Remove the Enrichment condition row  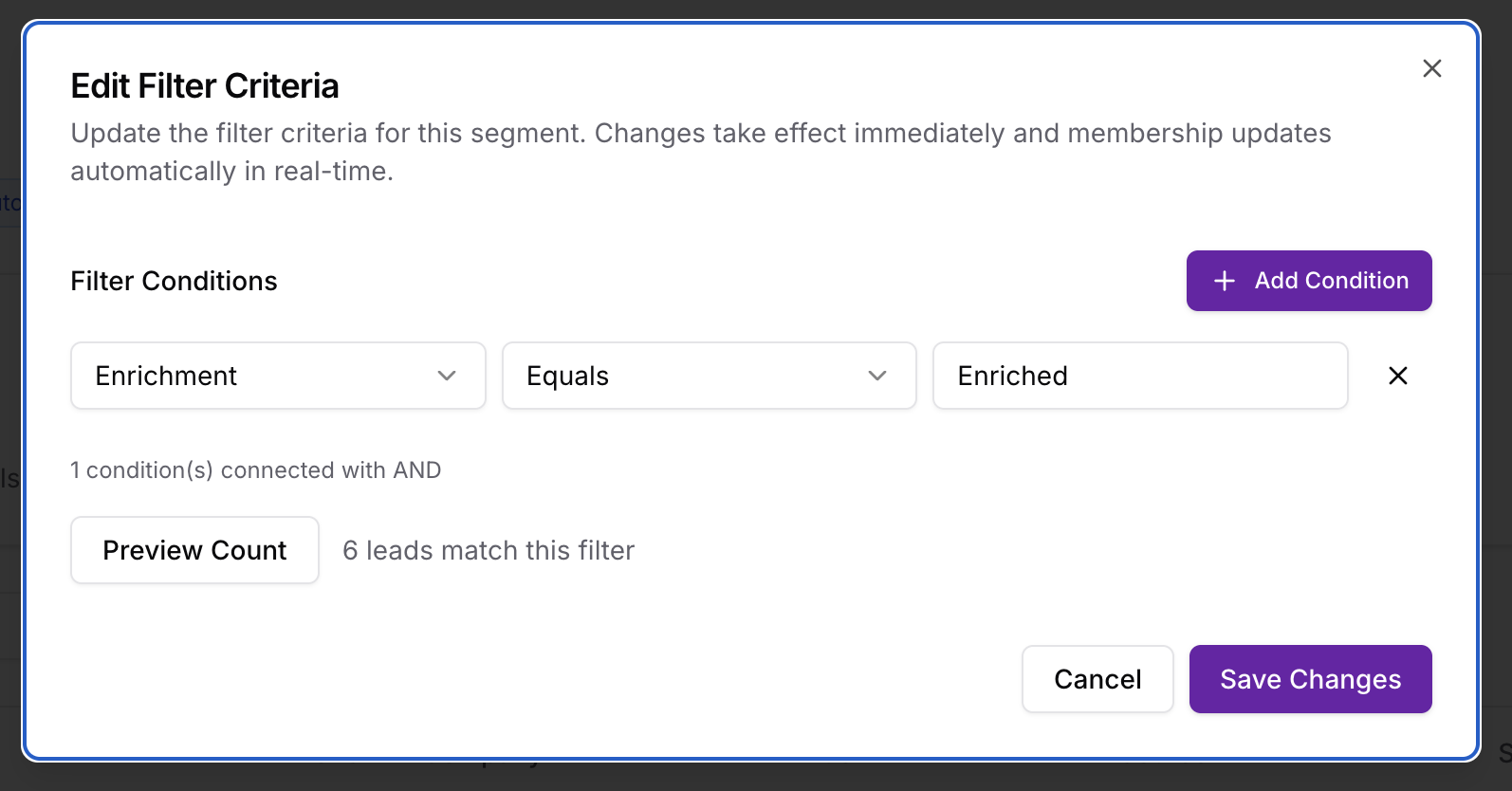(1397, 376)
